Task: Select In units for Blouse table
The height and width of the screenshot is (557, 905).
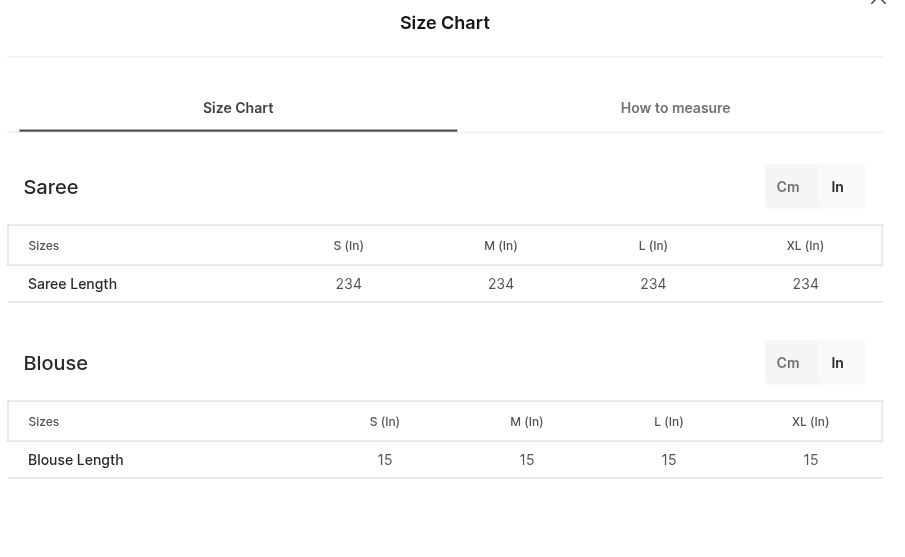Action: [x=837, y=363]
